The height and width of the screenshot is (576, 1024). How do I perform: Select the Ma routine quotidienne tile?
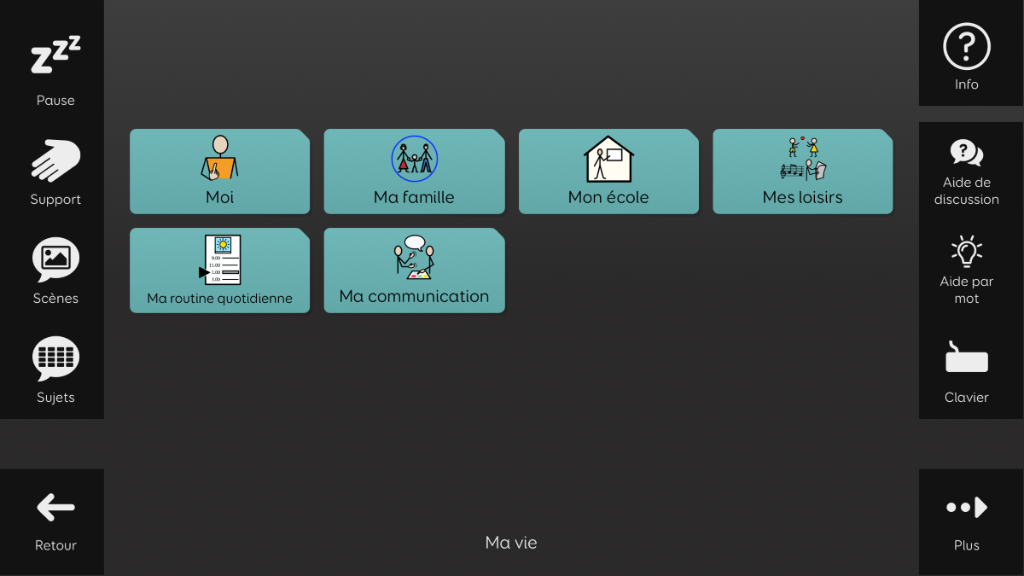[220, 271]
